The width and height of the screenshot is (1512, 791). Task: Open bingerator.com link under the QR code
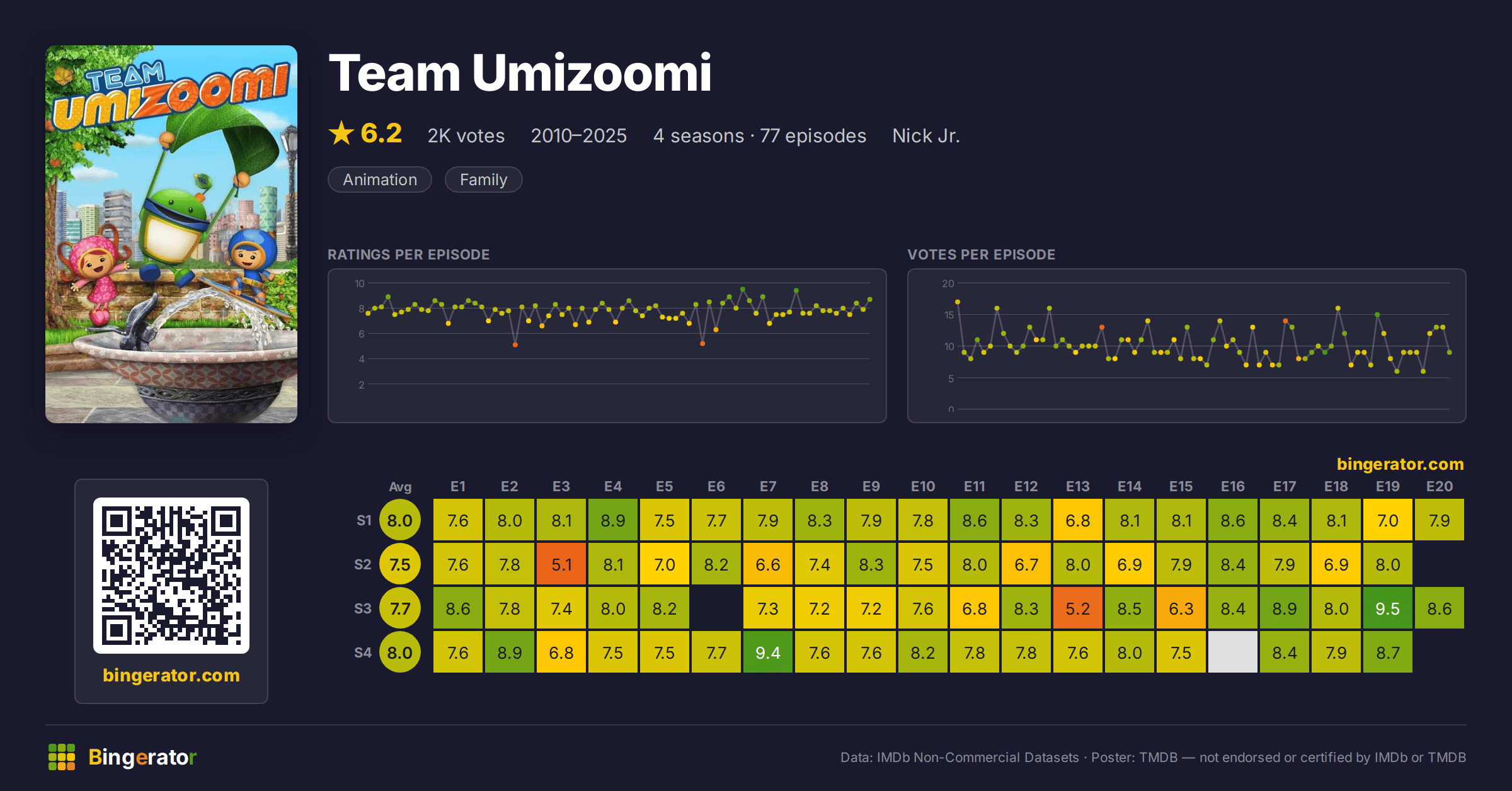click(171, 675)
